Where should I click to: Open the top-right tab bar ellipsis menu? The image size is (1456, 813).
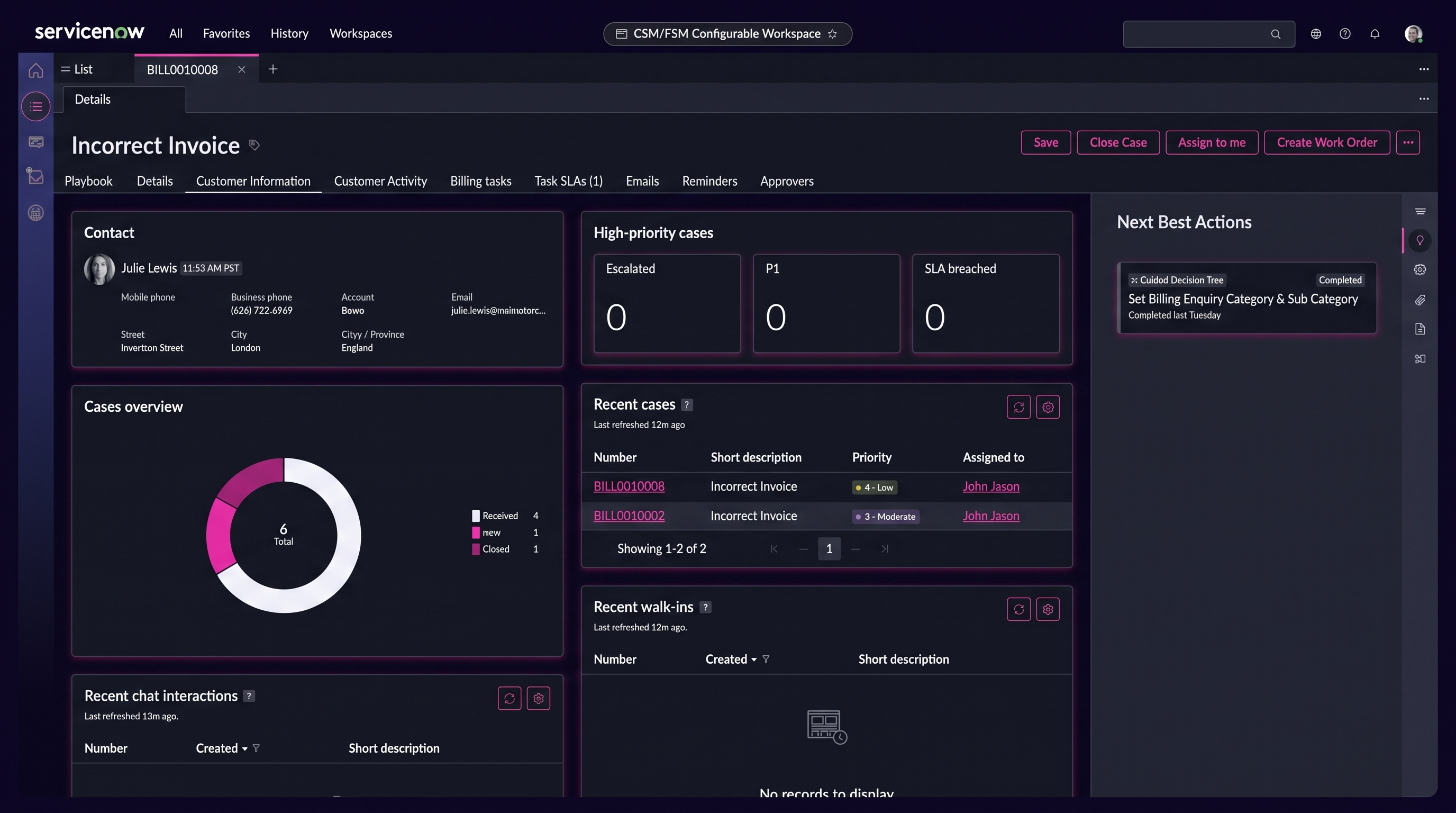click(x=1424, y=69)
